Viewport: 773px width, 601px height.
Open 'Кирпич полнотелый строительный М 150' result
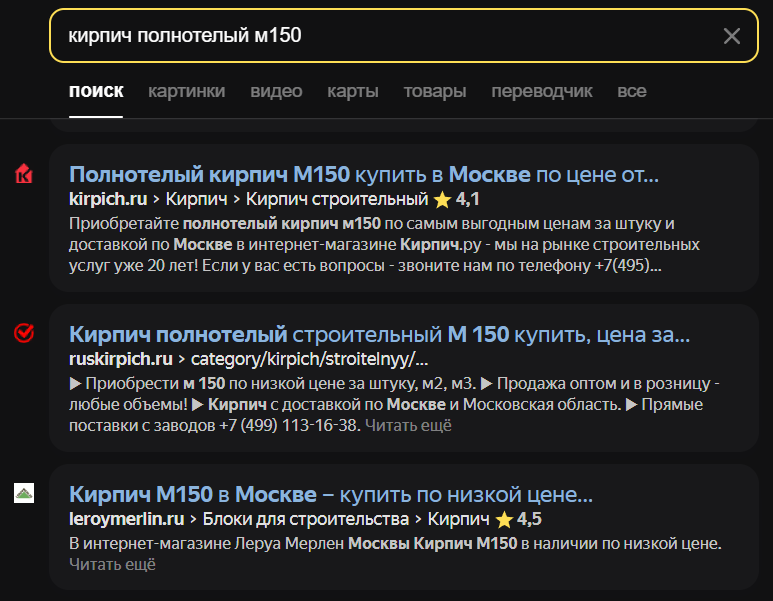click(x=379, y=334)
